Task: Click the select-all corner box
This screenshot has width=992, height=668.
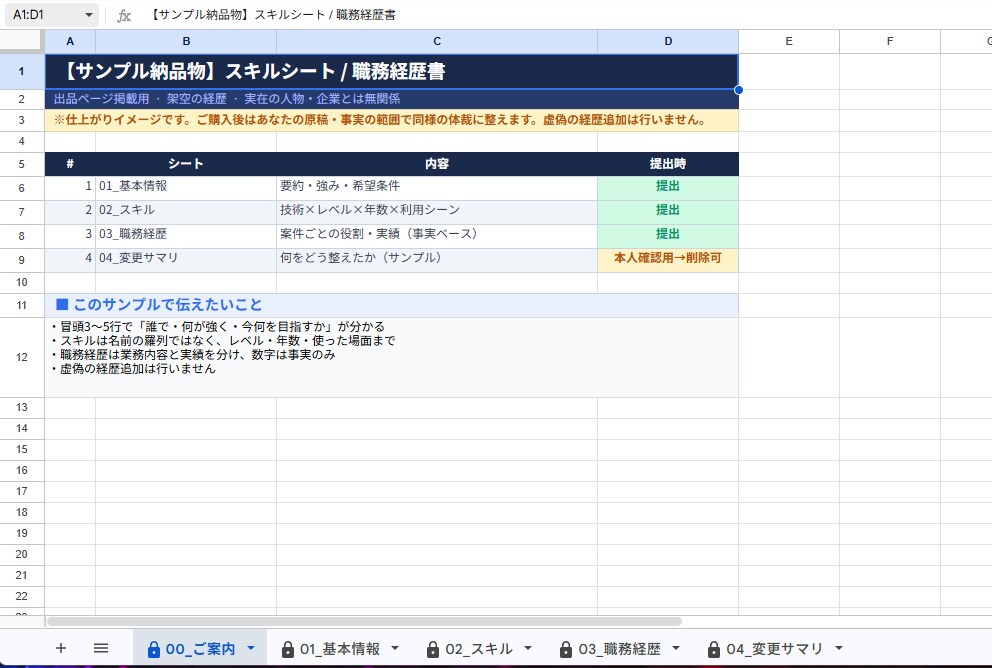Action: point(22,41)
